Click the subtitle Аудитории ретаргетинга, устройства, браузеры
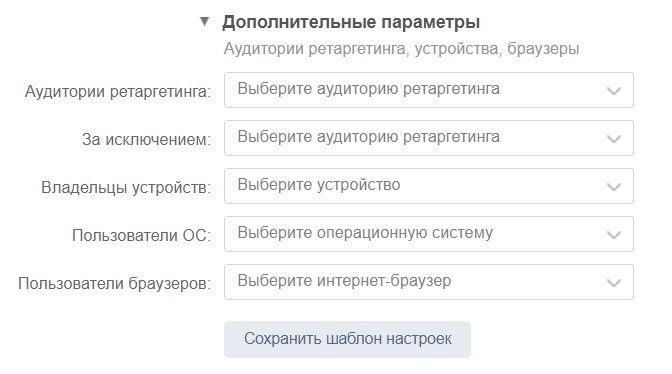 (x=402, y=48)
